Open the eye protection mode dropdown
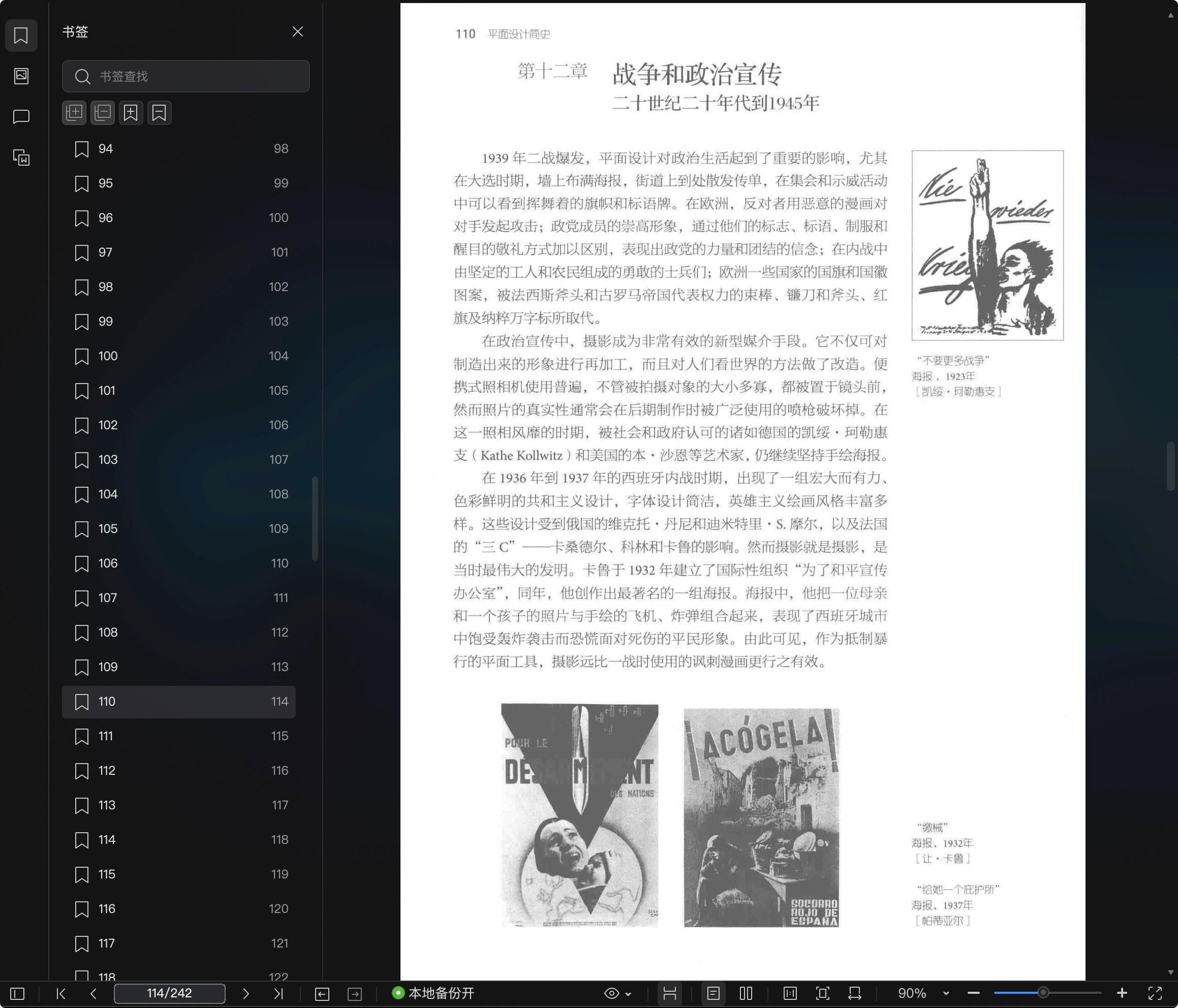The image size is (1178, 1008). [628, 994]
